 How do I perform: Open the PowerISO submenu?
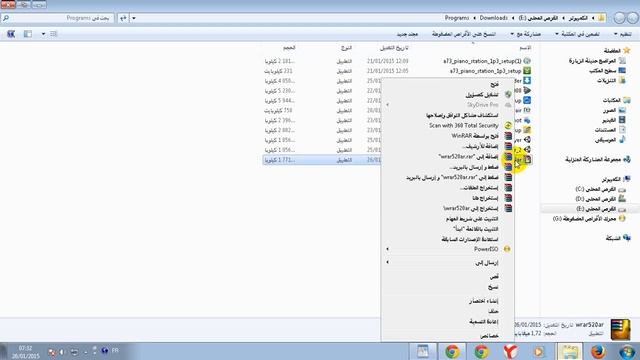[x=486, y=249]
